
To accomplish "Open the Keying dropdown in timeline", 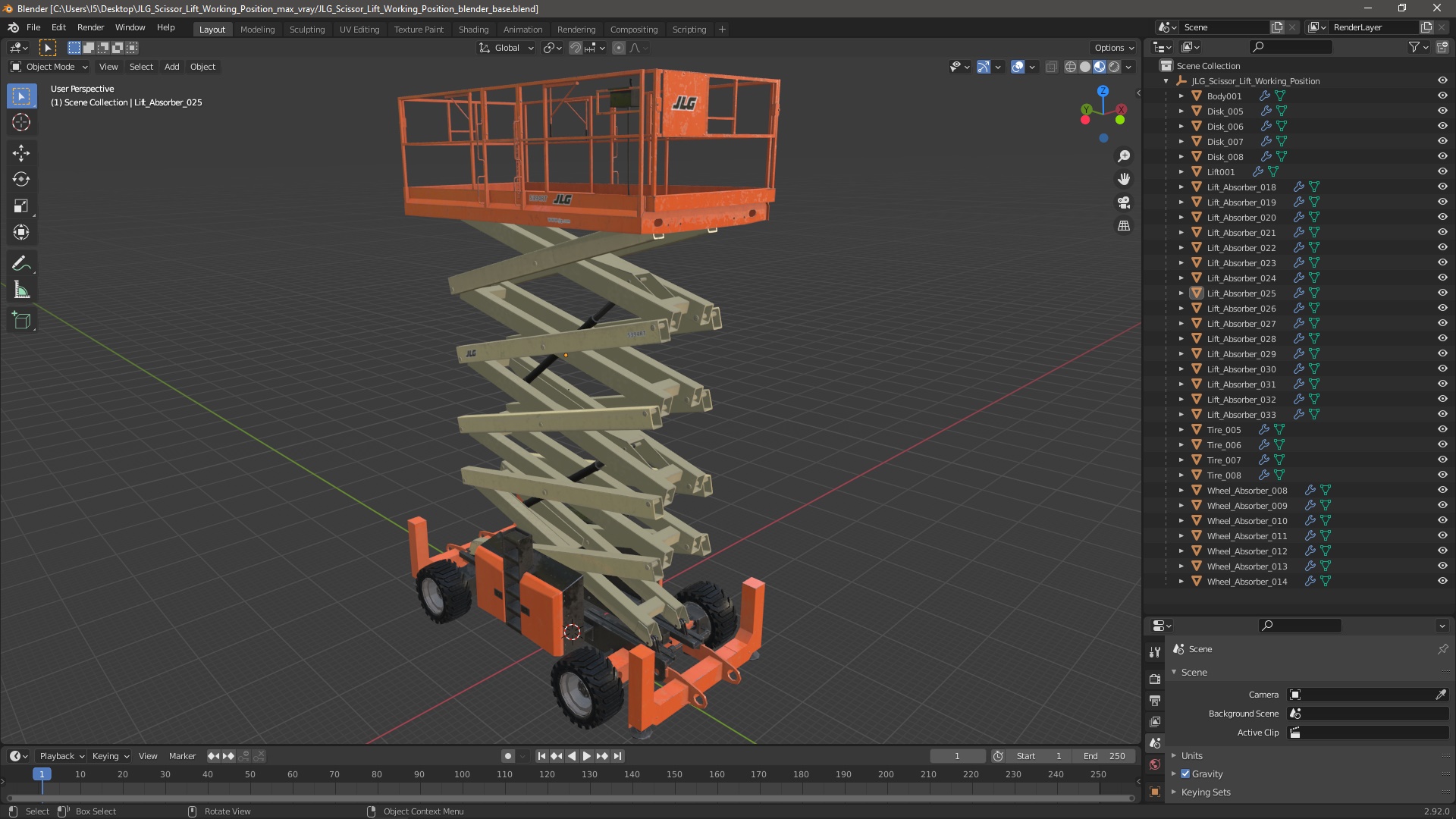I will (x=111, y=756).
